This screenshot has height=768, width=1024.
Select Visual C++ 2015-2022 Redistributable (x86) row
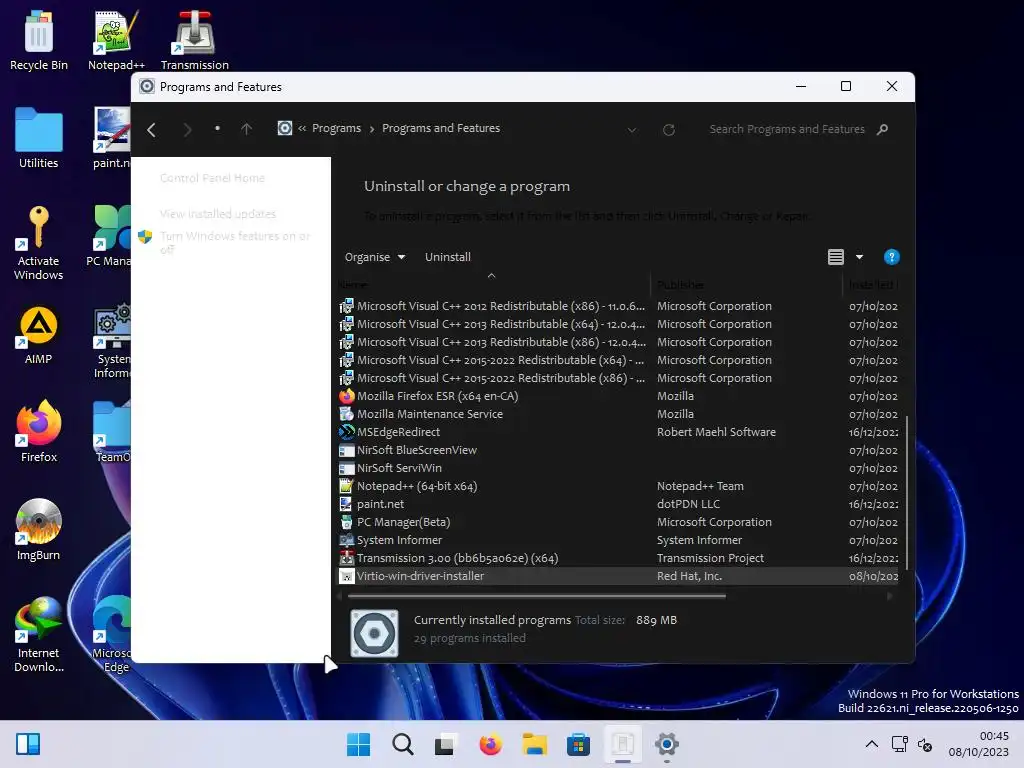point(618,378)
